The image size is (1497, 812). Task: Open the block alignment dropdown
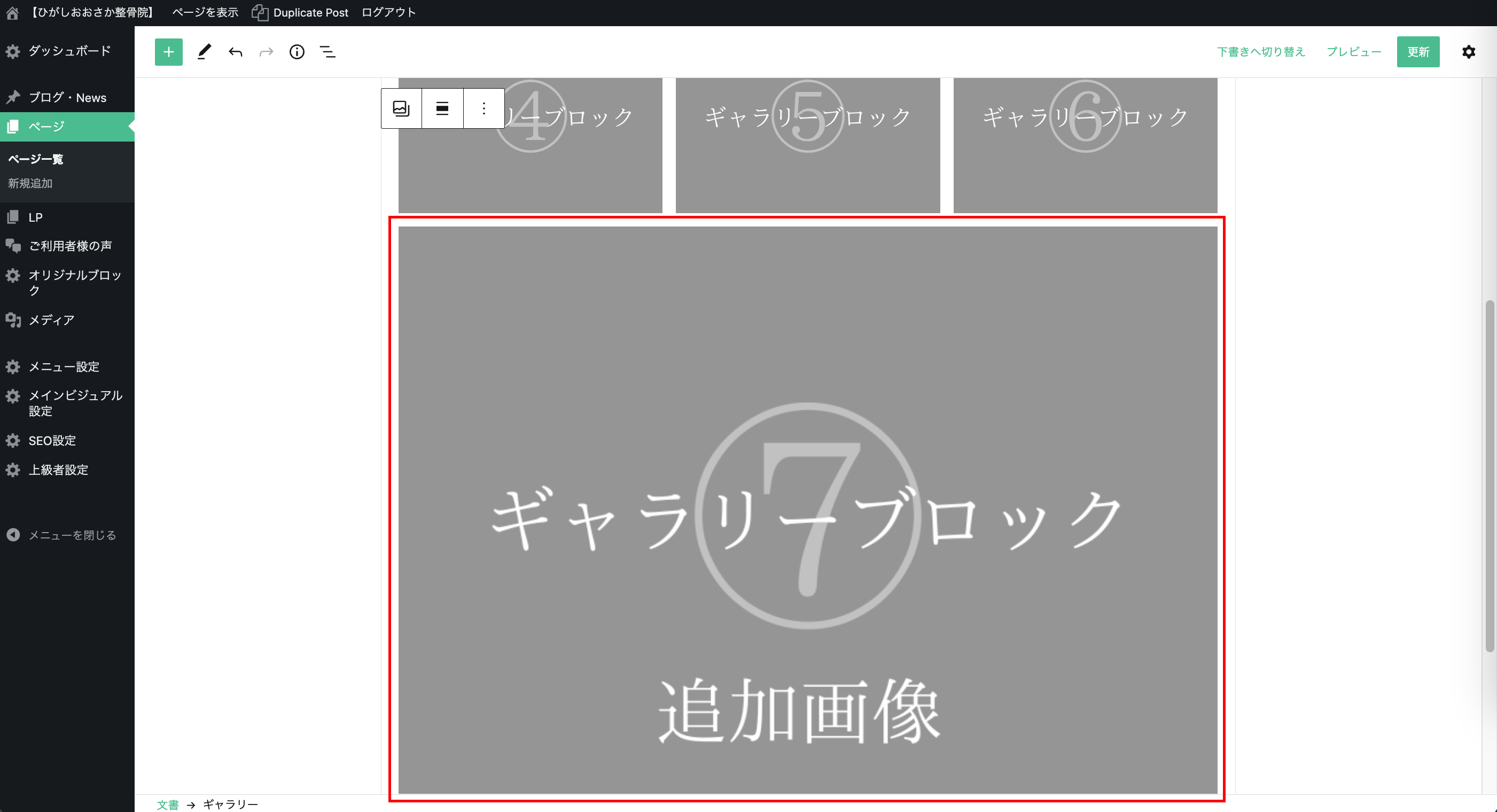tap(442, 108)
